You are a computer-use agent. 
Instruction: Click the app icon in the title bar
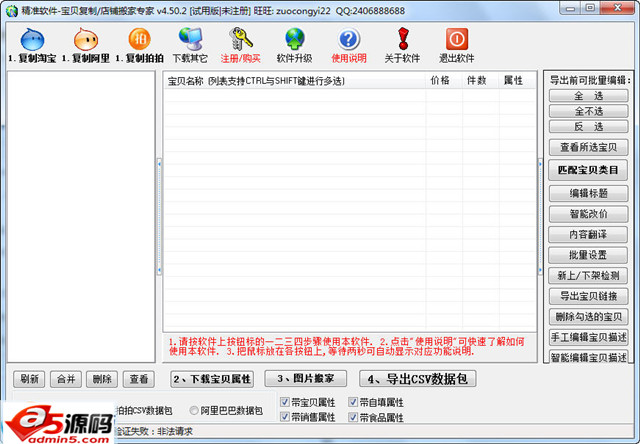coord(11,11)
